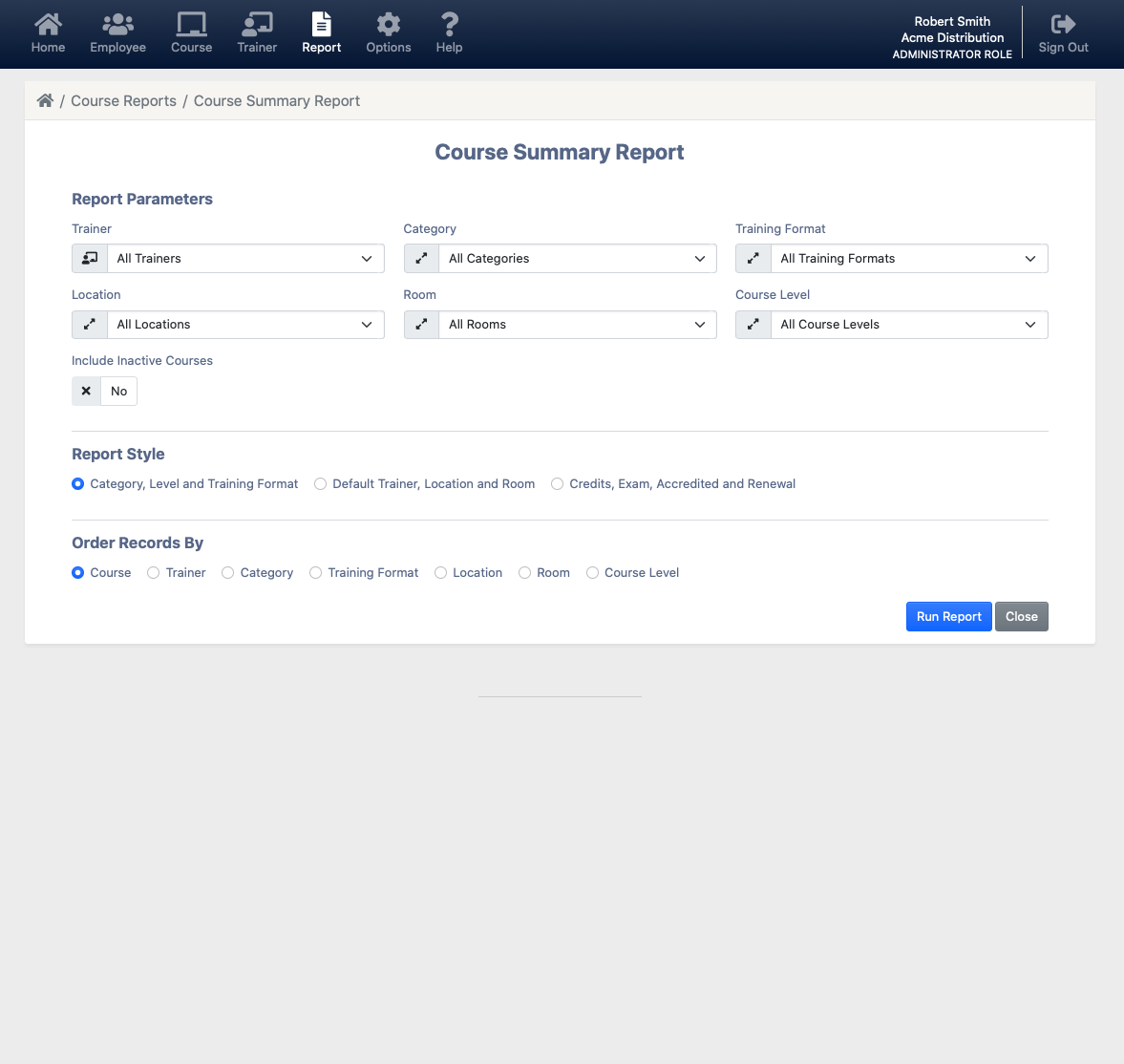Click the expand icon beside All Training Formats
The width and height of the screenshot is (1124, 1064).
[x=753, y=258]
